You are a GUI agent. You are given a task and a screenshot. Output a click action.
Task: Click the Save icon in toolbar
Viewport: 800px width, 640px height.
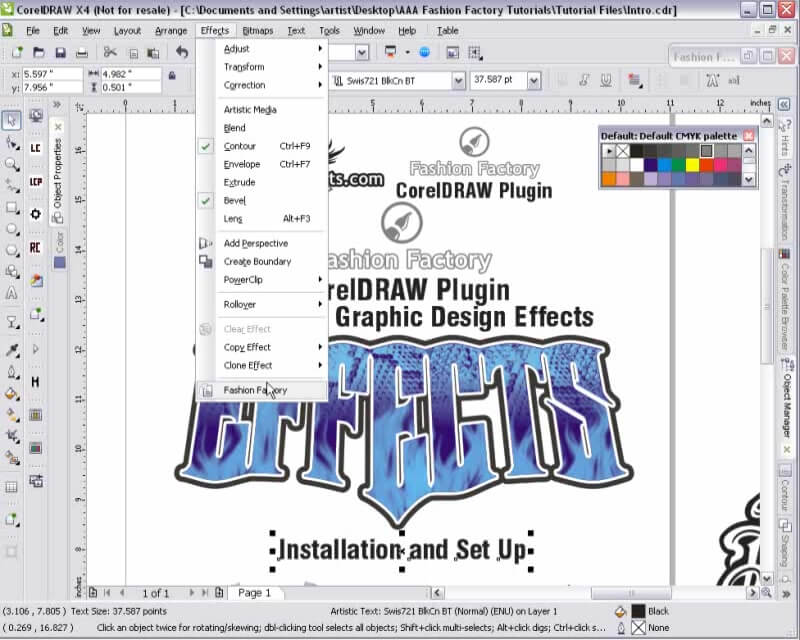(62, 52)
